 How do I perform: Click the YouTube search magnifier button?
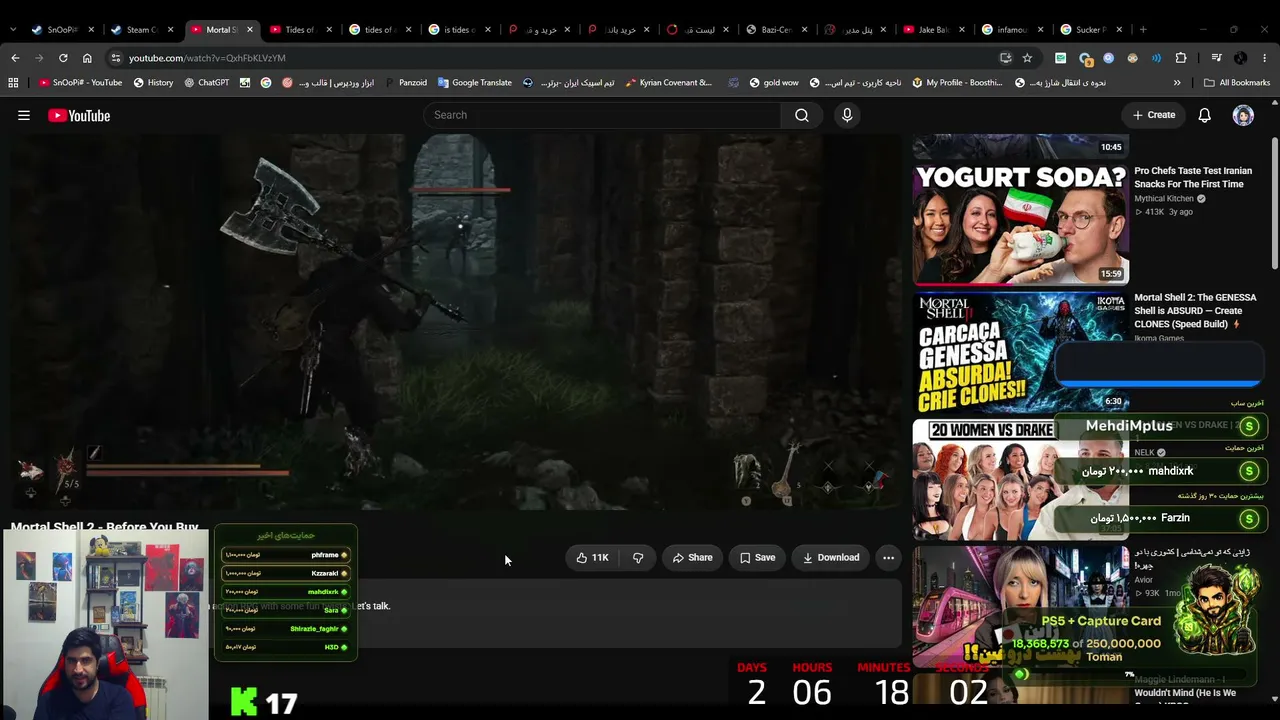click(802, 115)
